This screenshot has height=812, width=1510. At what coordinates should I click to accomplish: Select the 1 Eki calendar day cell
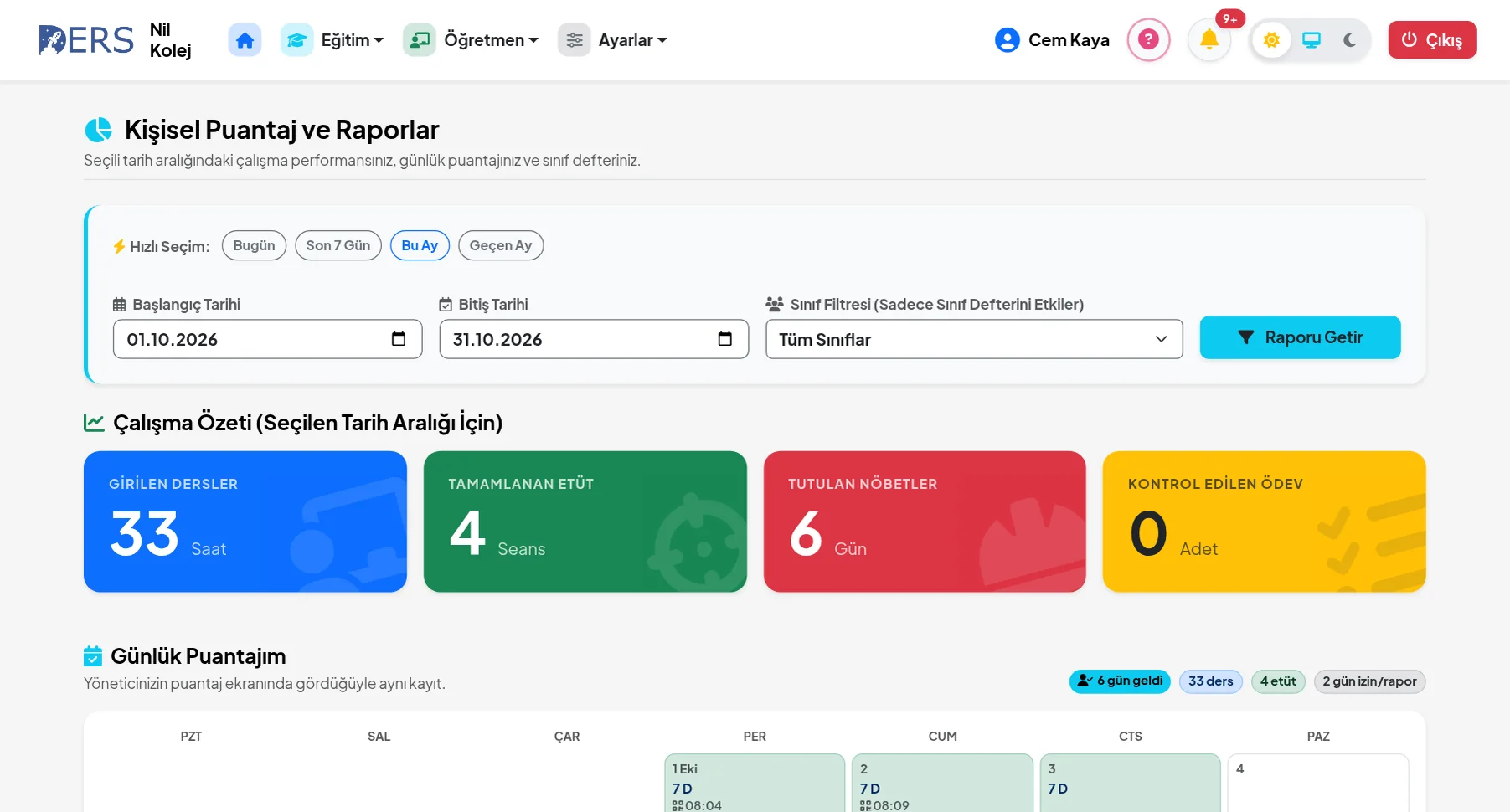point(755,784)
